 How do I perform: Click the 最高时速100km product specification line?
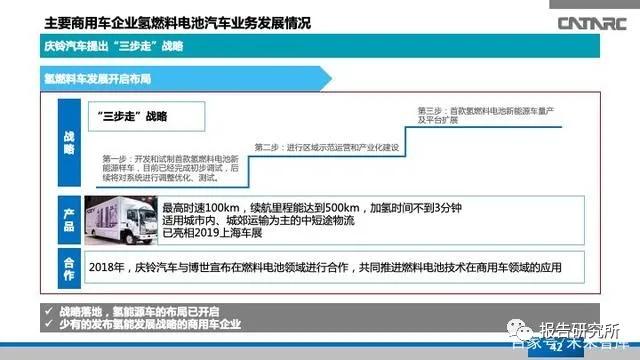click(312, 208)
